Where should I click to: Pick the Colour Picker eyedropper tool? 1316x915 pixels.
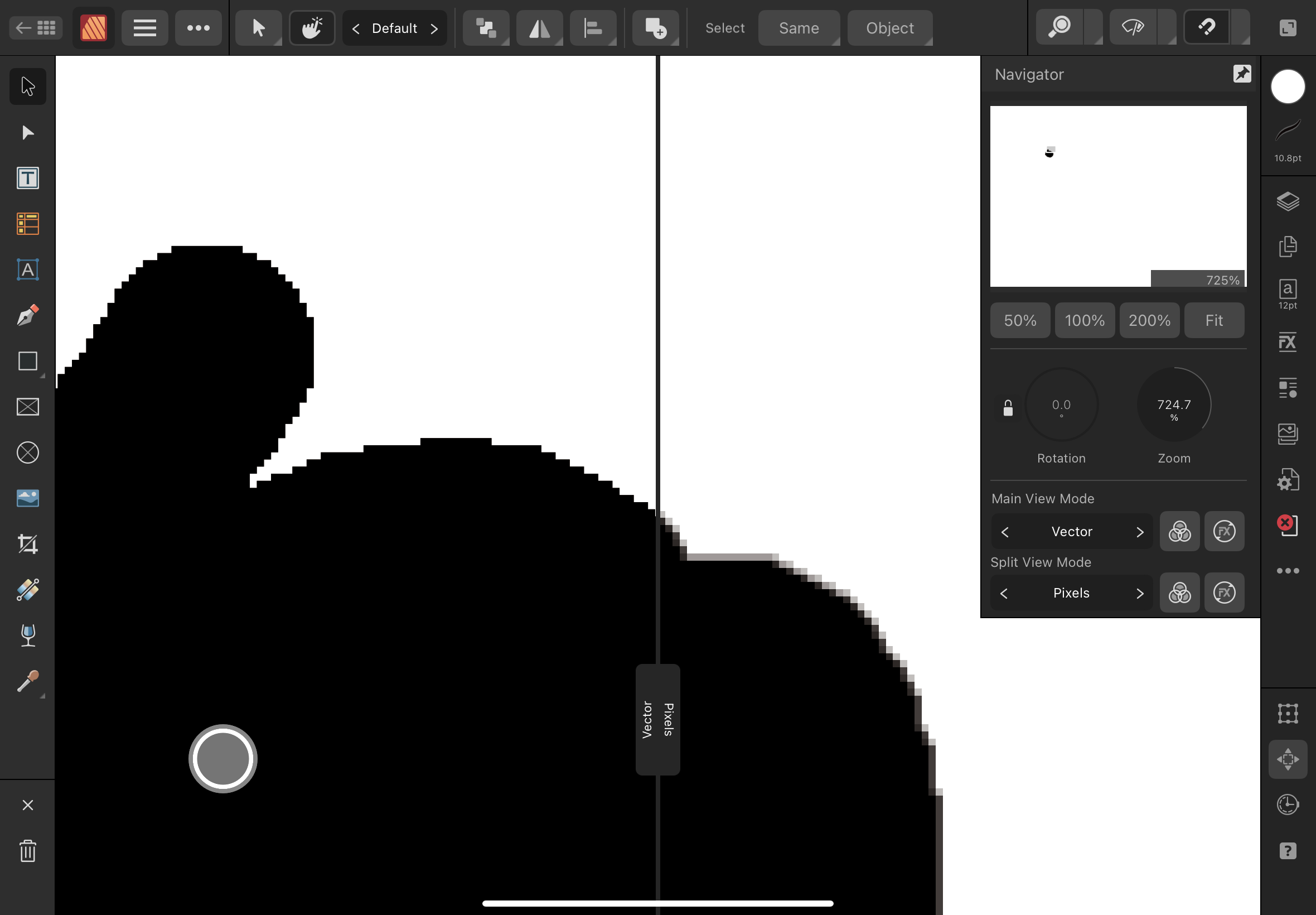point(27,681)
